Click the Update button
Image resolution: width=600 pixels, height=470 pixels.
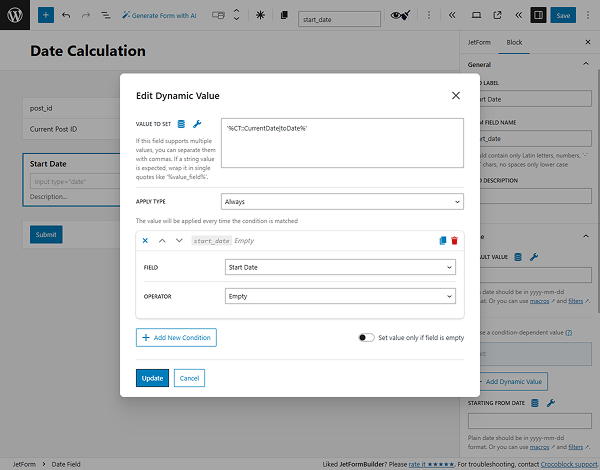point(152,378)
